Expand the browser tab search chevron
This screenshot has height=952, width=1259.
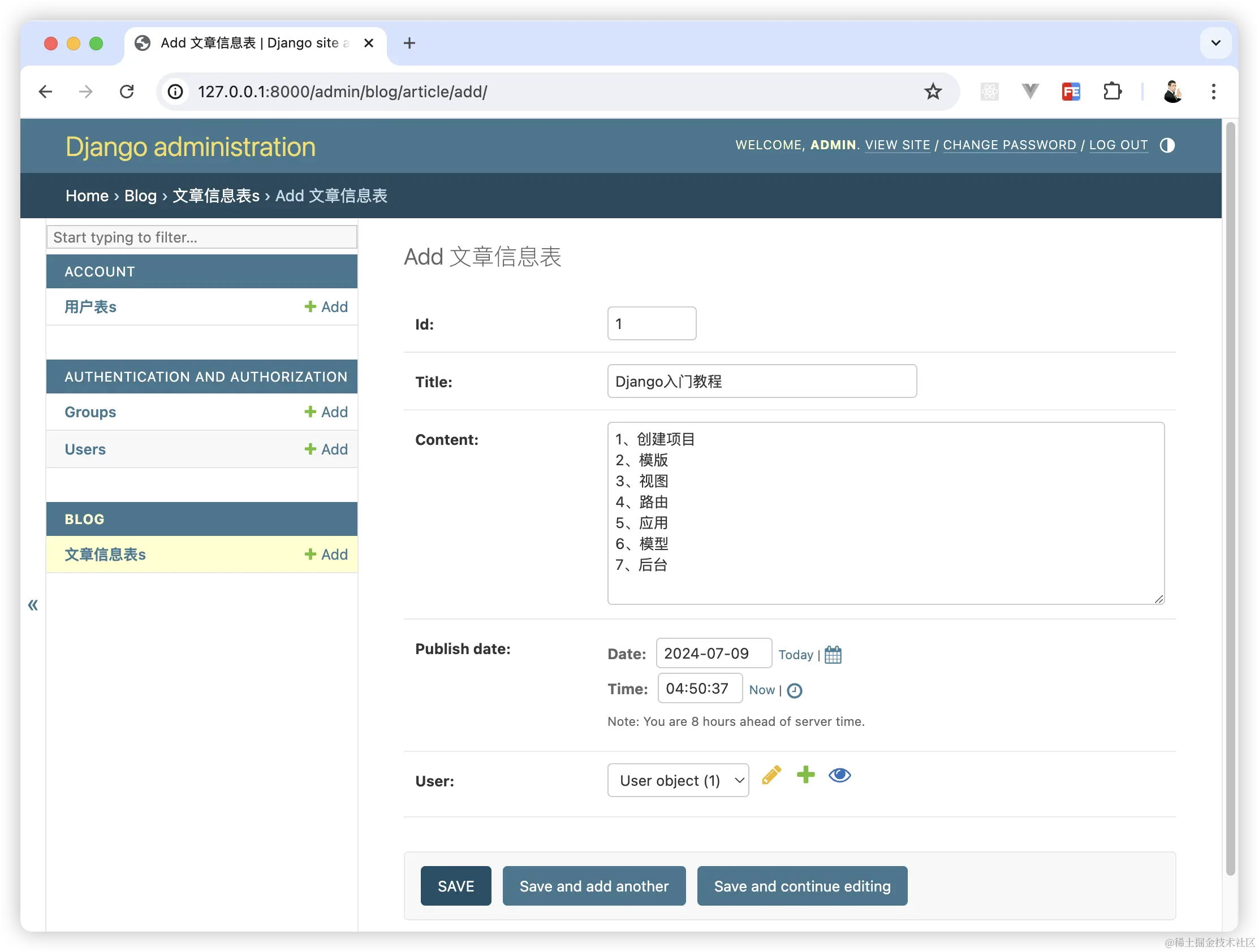1215,42
